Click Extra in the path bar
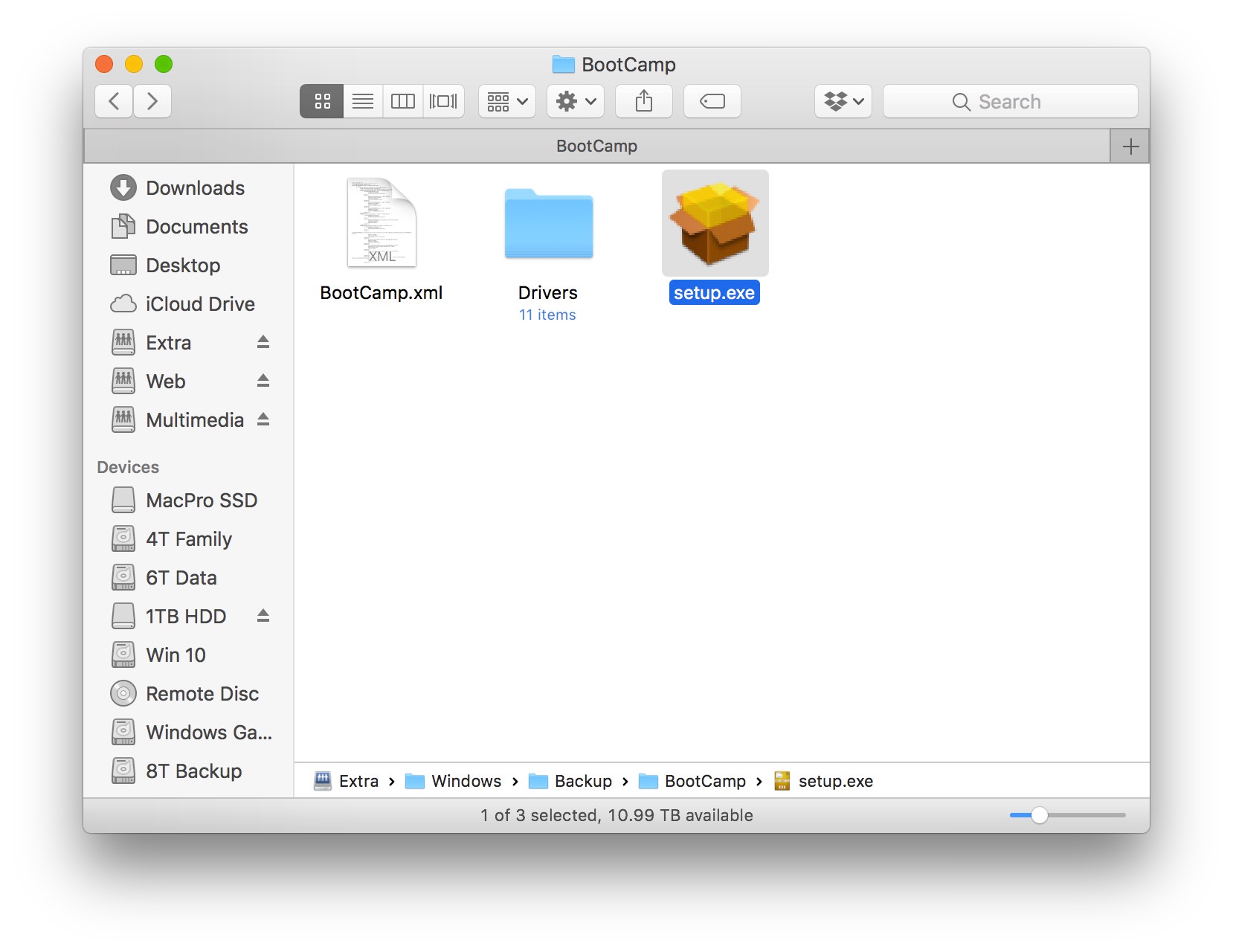Image resolution: width=1233 pixels, height=952 pixels. coord(347,781)
